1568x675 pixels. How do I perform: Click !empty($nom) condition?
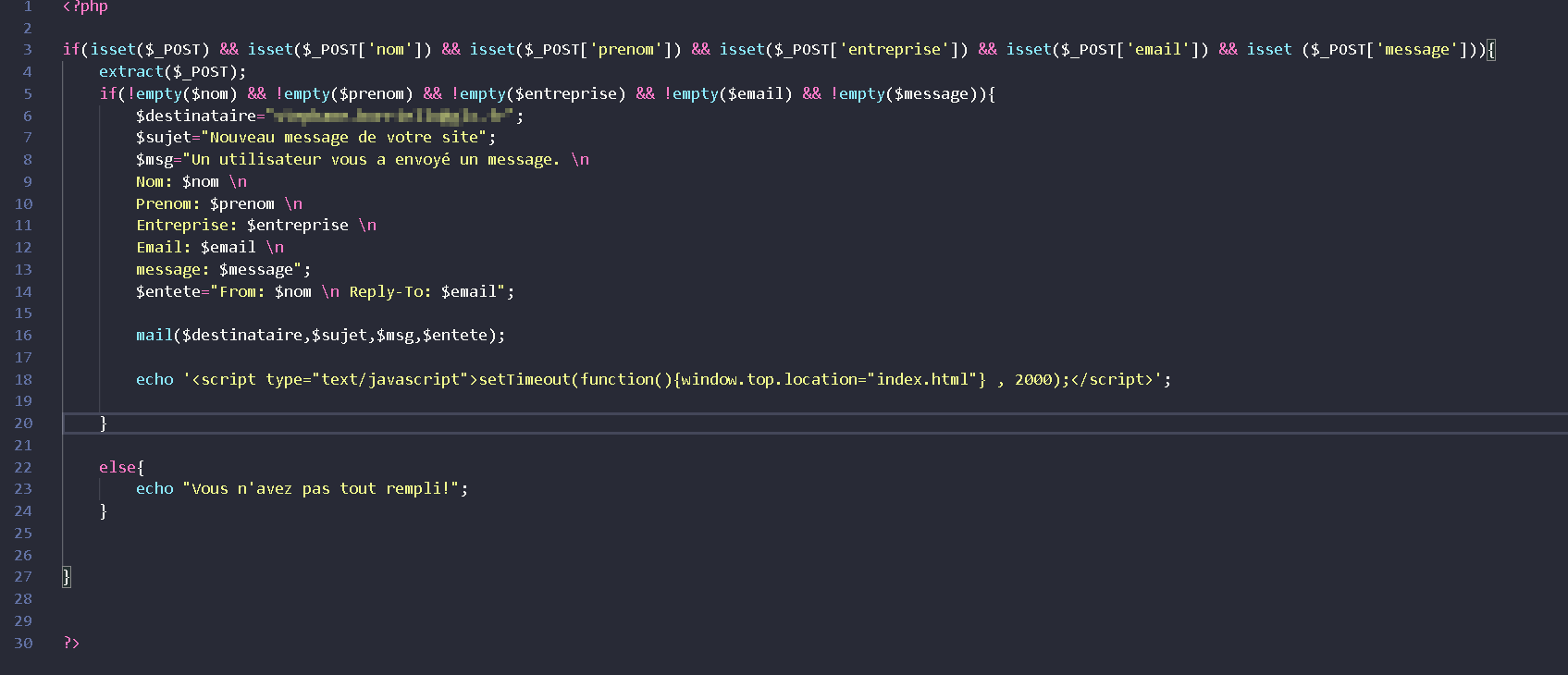pyautogui.click(x=182, y=94)
